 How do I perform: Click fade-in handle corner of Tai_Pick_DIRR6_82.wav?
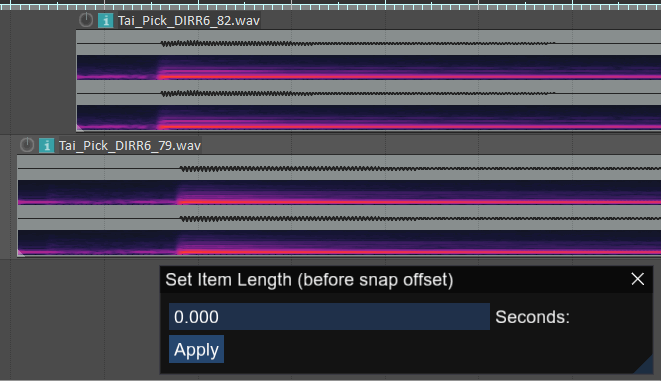point(80,127)
